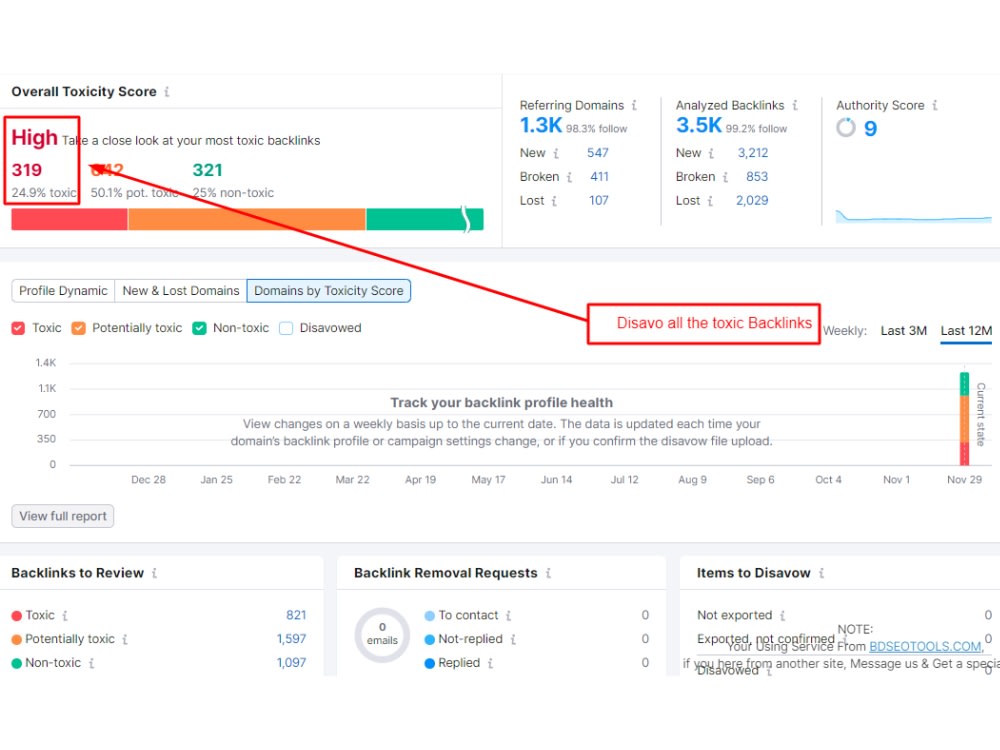This screenshot has width=1000, height=750.
Task: Select Domains by Toxicity Score tab
Action: (x=328, y=291)
